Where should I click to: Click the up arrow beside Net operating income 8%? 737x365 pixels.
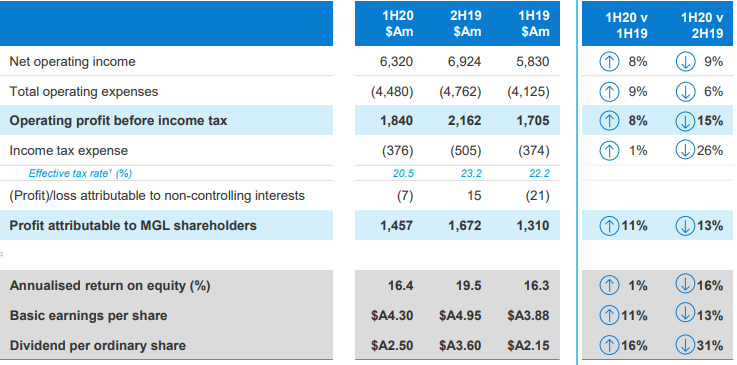pyautogui.click(x=609, y=62)
